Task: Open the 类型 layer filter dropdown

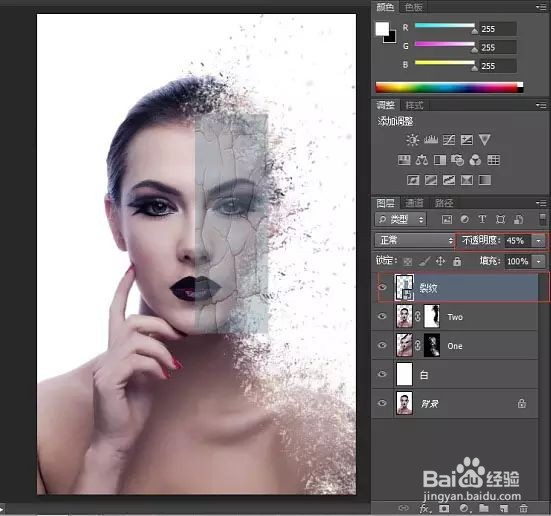Action: pyautogui.click(x=401, y=220)
